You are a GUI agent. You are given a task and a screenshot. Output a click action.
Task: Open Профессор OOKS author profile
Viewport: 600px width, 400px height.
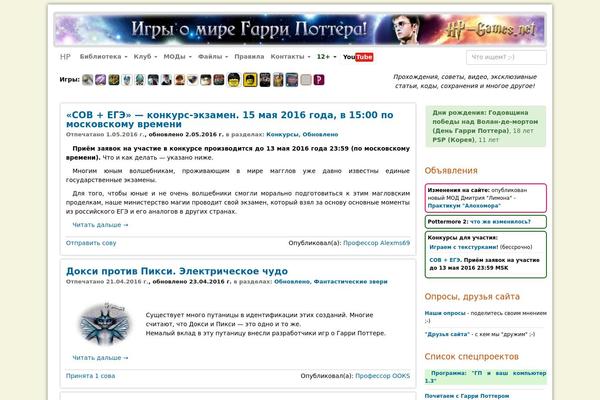point(383,376)
